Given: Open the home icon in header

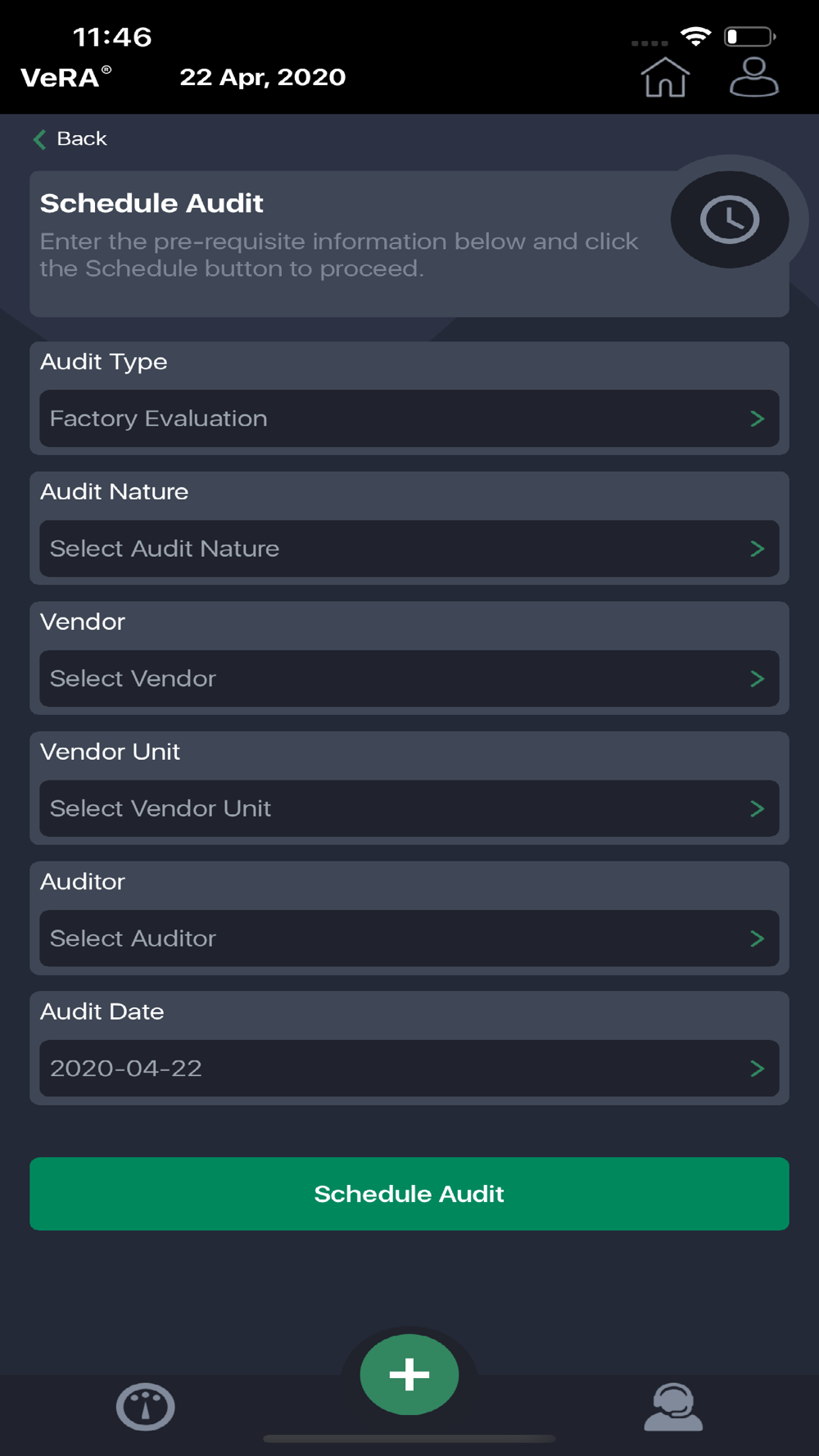Looking at the screenshot, I should pyautogui.click(x=665, y=77).
